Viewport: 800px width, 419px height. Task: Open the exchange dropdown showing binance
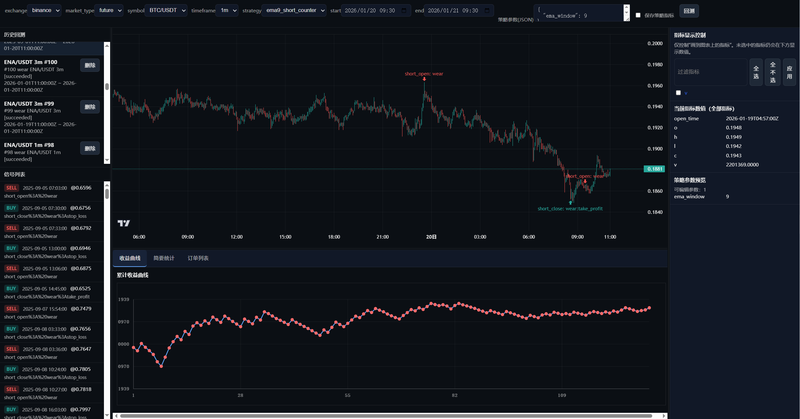pos(42,10)
